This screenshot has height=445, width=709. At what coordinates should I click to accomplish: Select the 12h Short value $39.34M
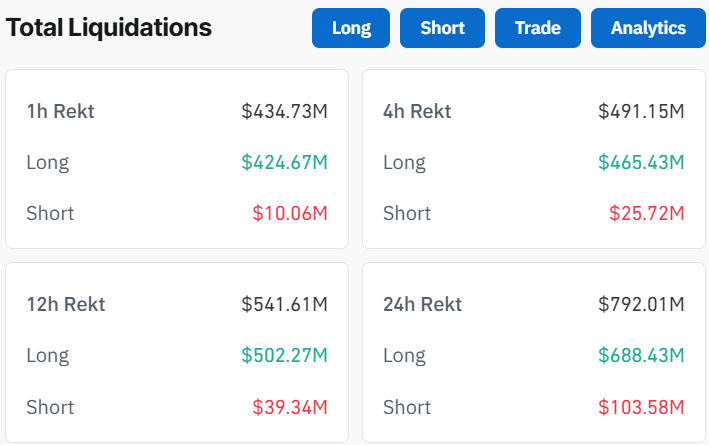pos(290,407)
